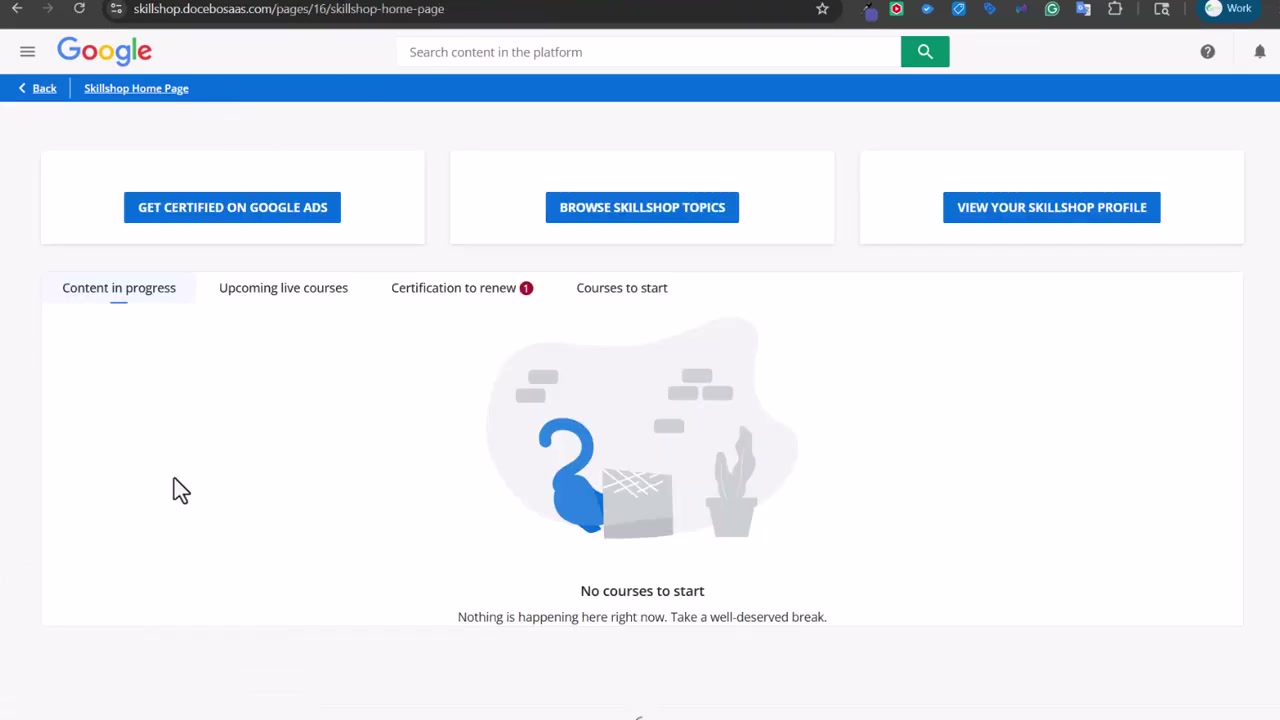Select the Certification to renew tab
1280x720 pixels.
(453, 288)
